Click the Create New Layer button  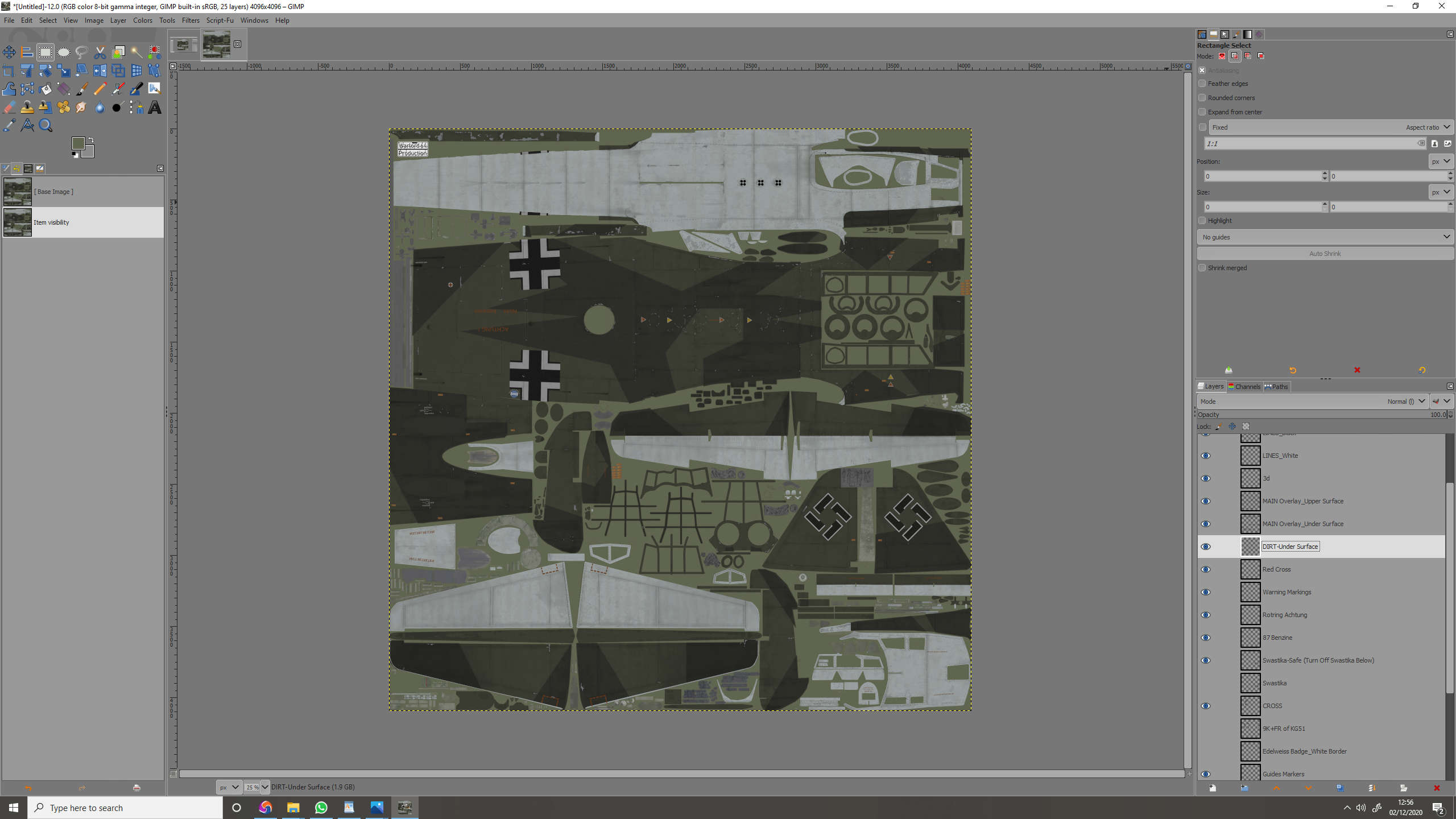pyautogui.click(x=1213, y=788)
